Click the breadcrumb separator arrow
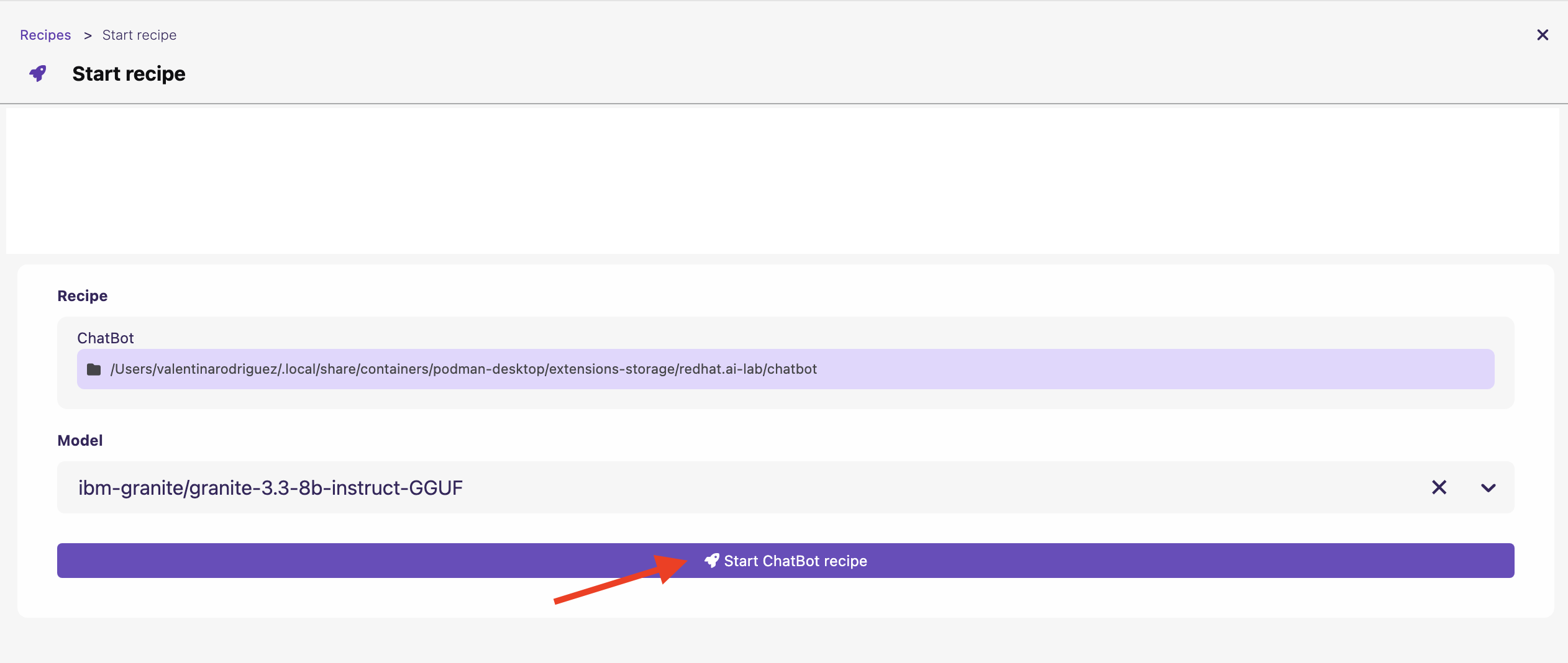This screenshot has height=663, width=1568. click(x=88, y=35)
